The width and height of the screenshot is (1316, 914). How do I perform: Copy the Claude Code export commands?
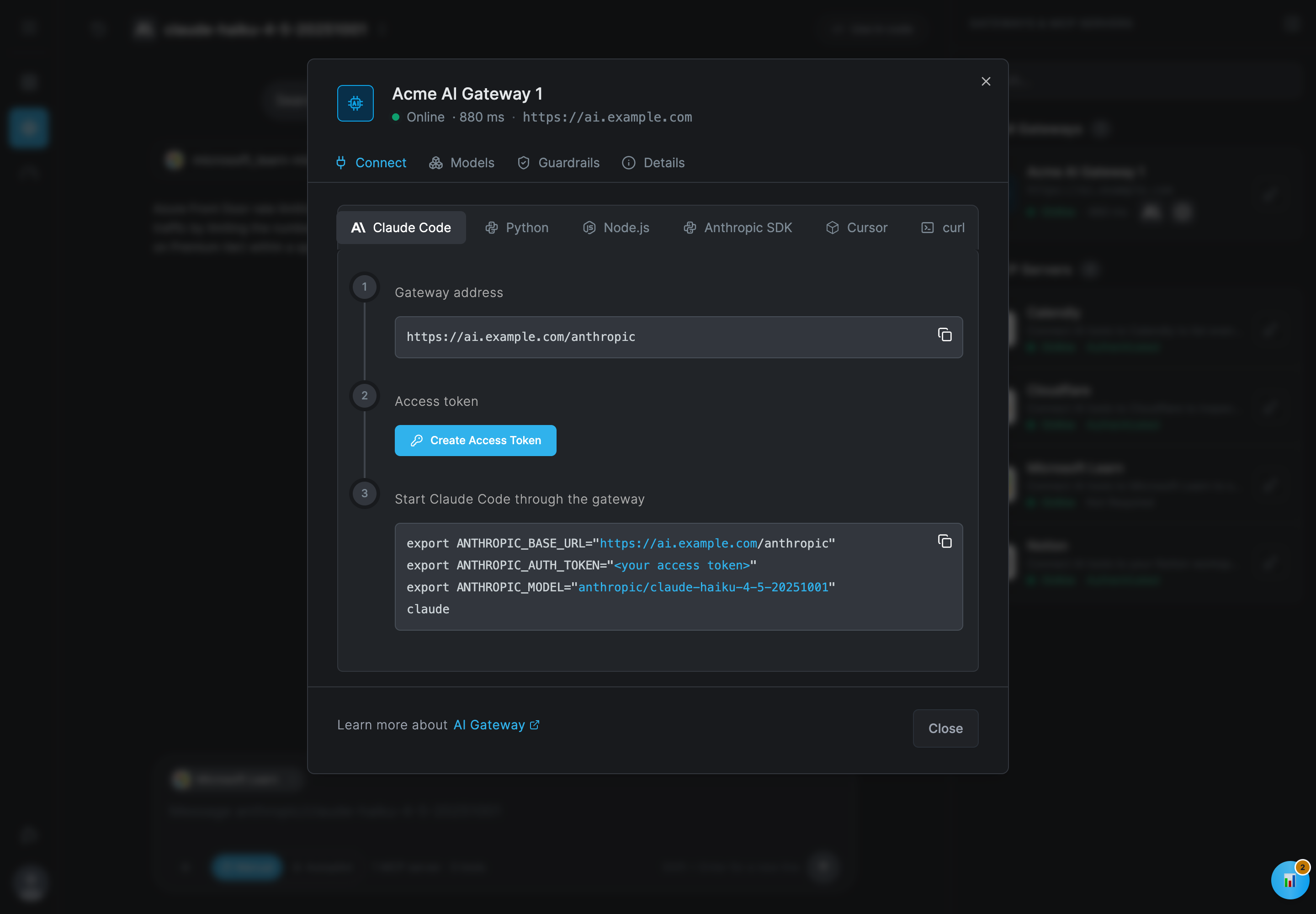tap(945, 541)
